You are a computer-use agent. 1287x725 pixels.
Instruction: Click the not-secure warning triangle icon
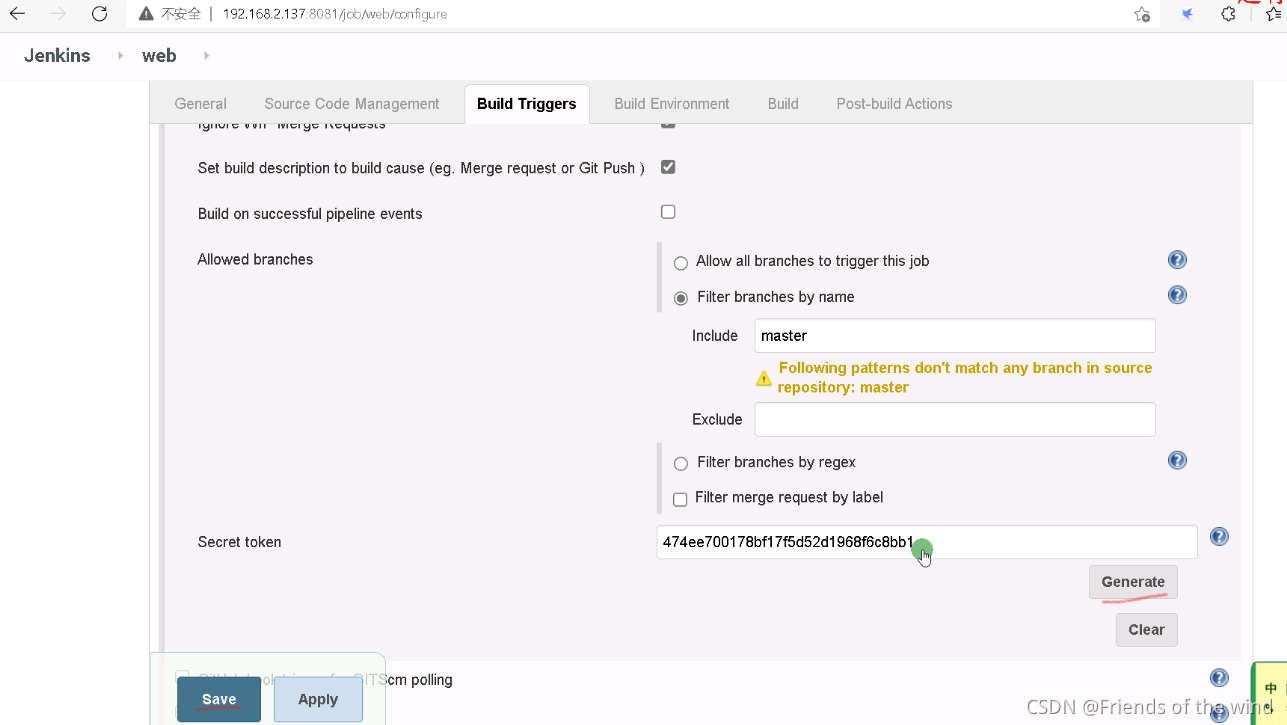coord(146,14)
